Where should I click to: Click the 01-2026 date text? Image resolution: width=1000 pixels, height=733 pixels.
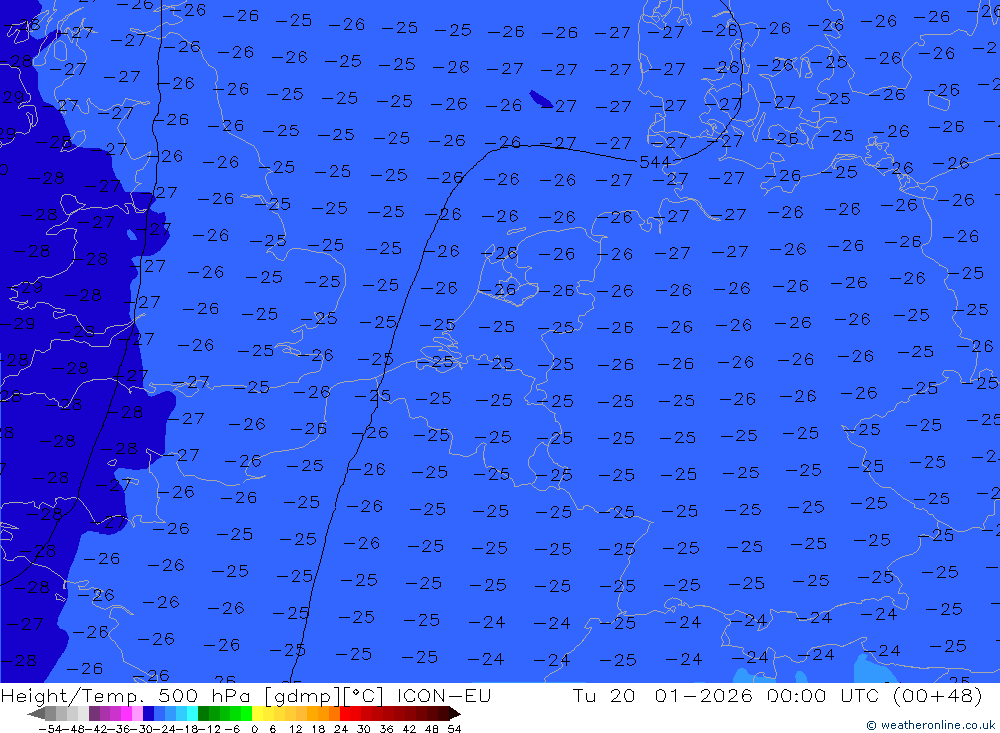[x=703, y=695]
